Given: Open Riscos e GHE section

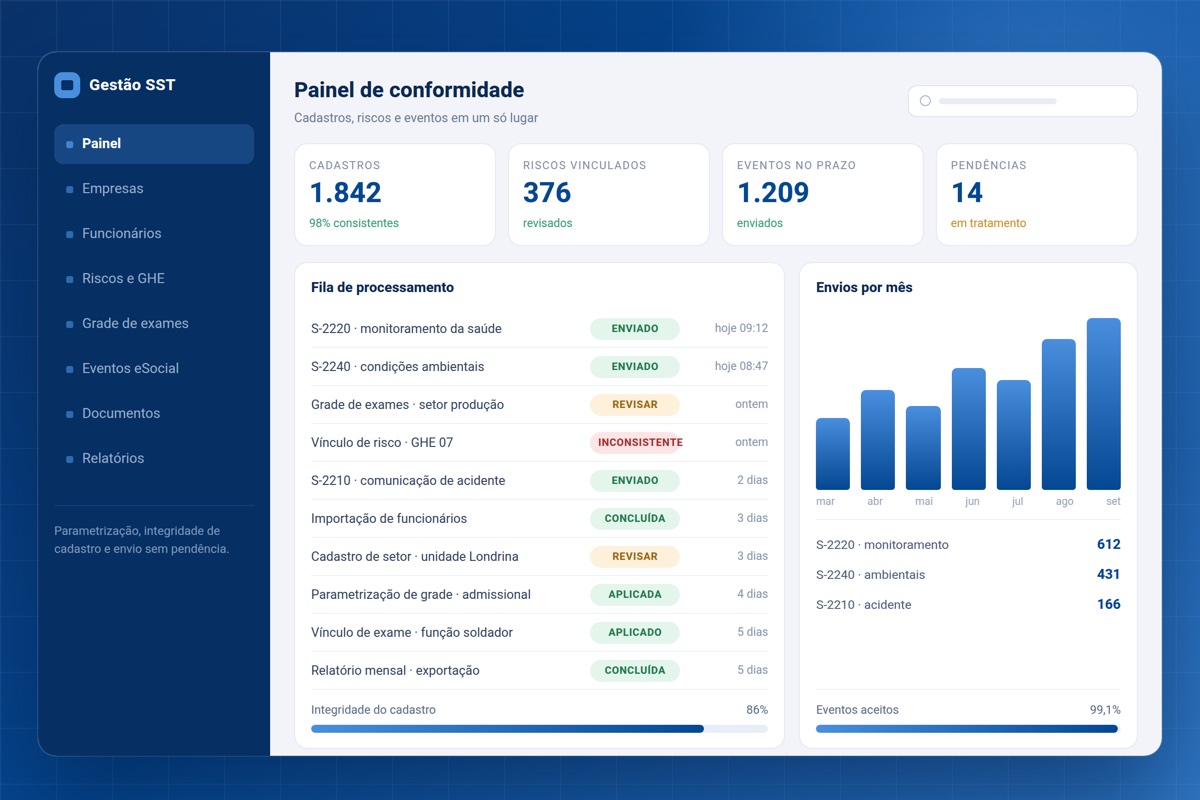Looking at the screenshot, I should (154, 279).
